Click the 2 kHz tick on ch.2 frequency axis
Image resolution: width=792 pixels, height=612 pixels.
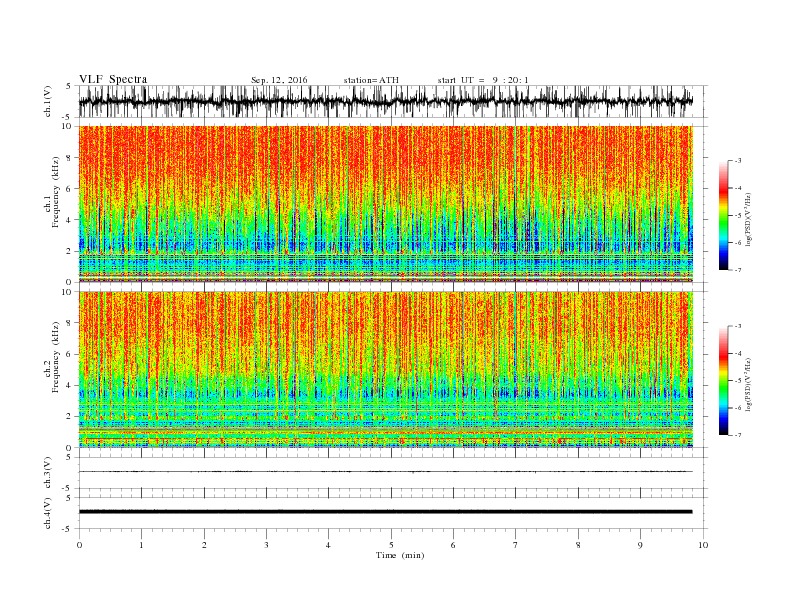[x=70, y=417]
